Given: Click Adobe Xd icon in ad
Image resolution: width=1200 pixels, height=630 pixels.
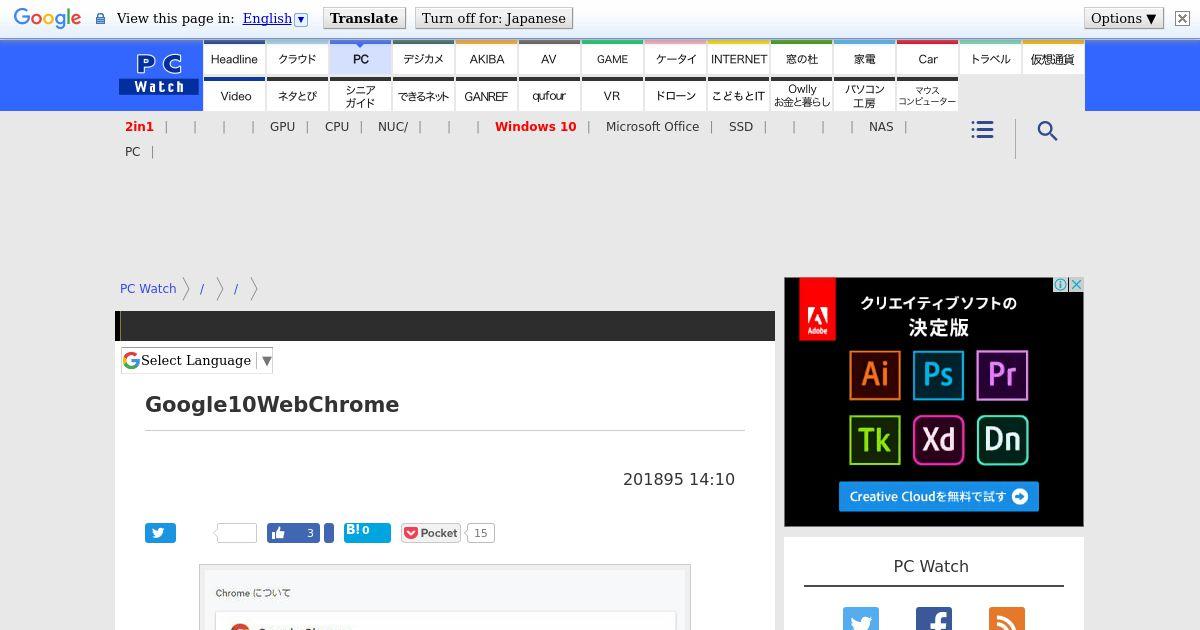Looking at the screenshot, I should (x=938, y=440).
